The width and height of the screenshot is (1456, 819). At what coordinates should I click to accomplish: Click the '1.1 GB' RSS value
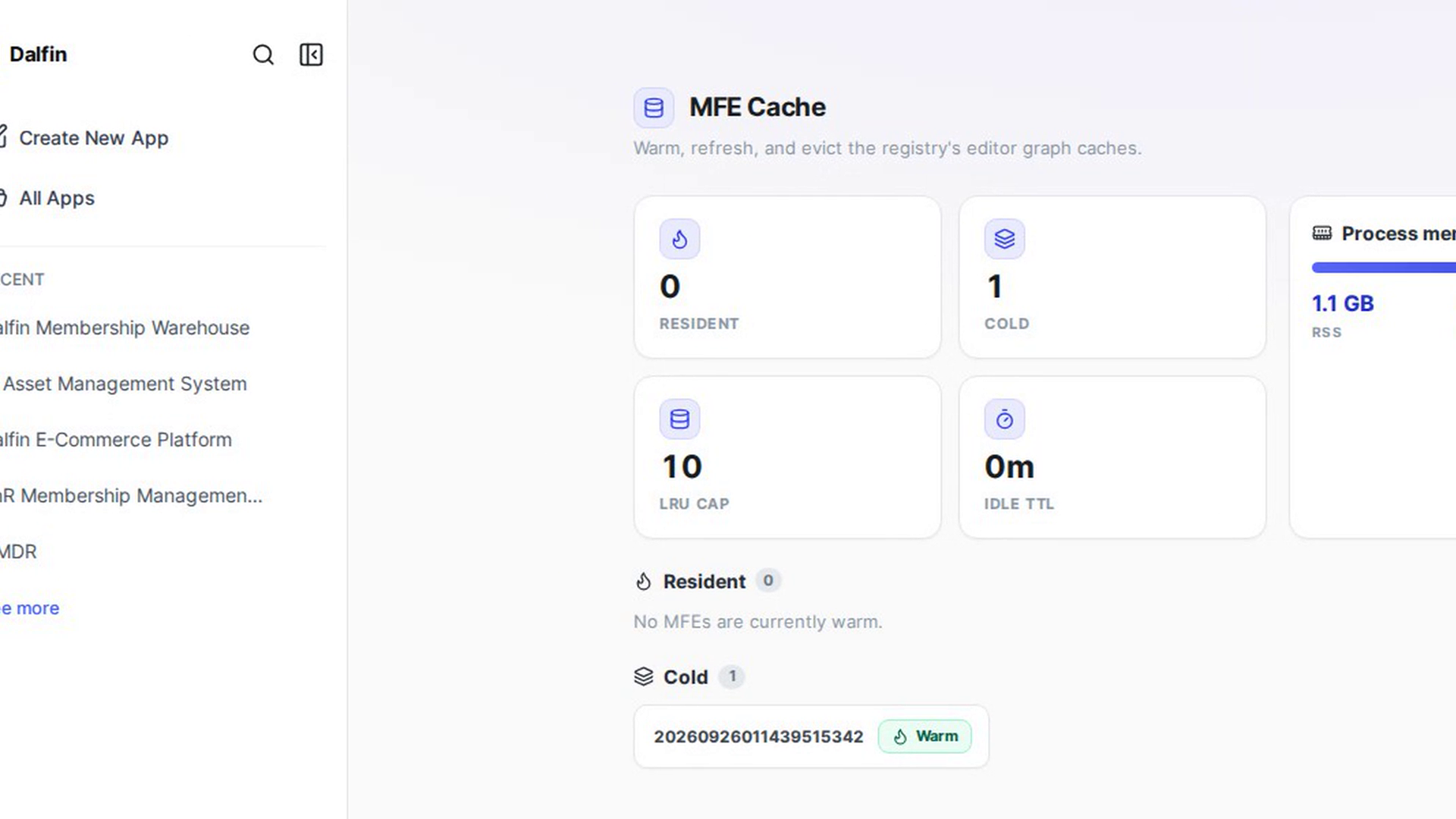(1342, 303)
